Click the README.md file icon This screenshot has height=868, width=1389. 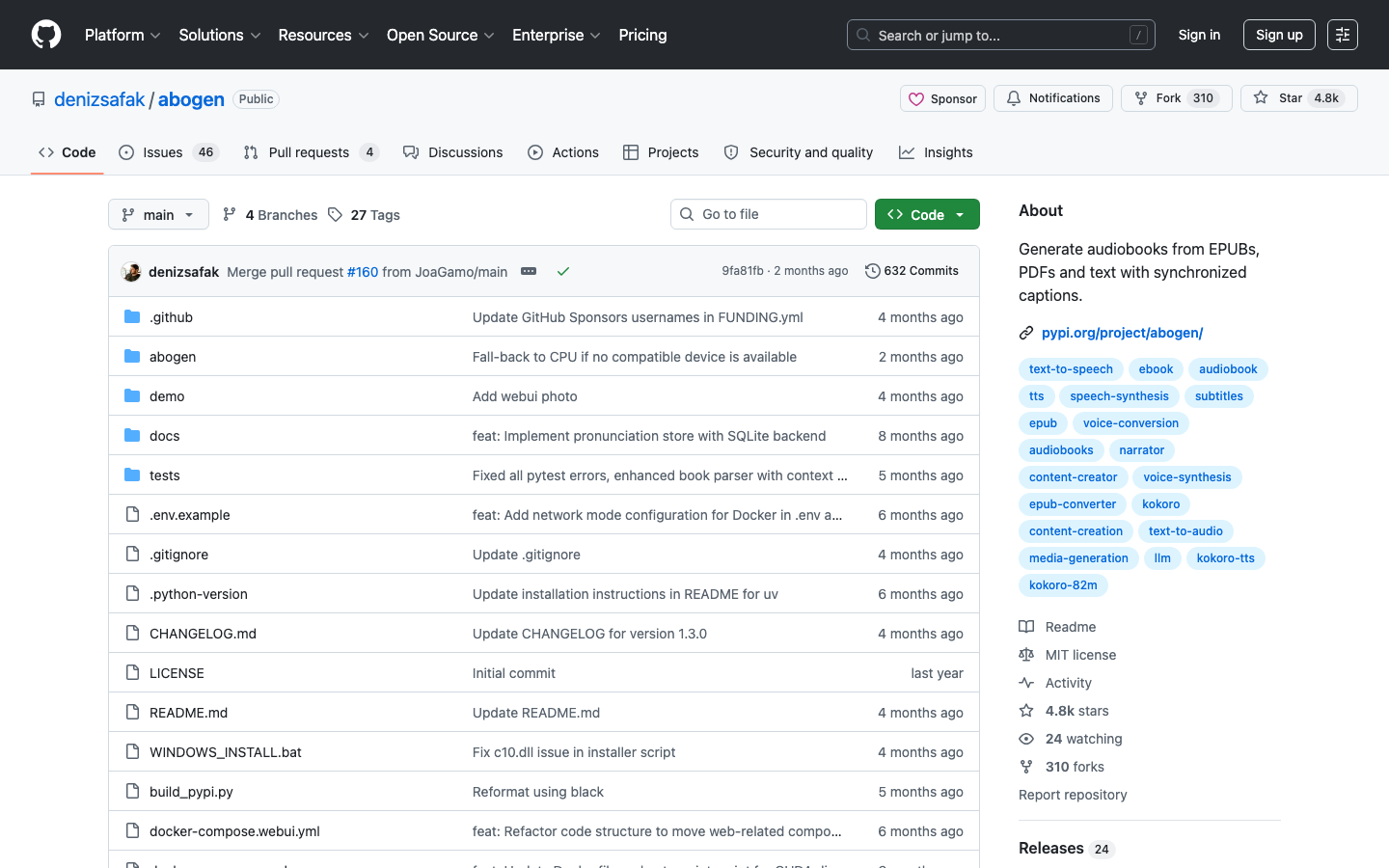132,713
